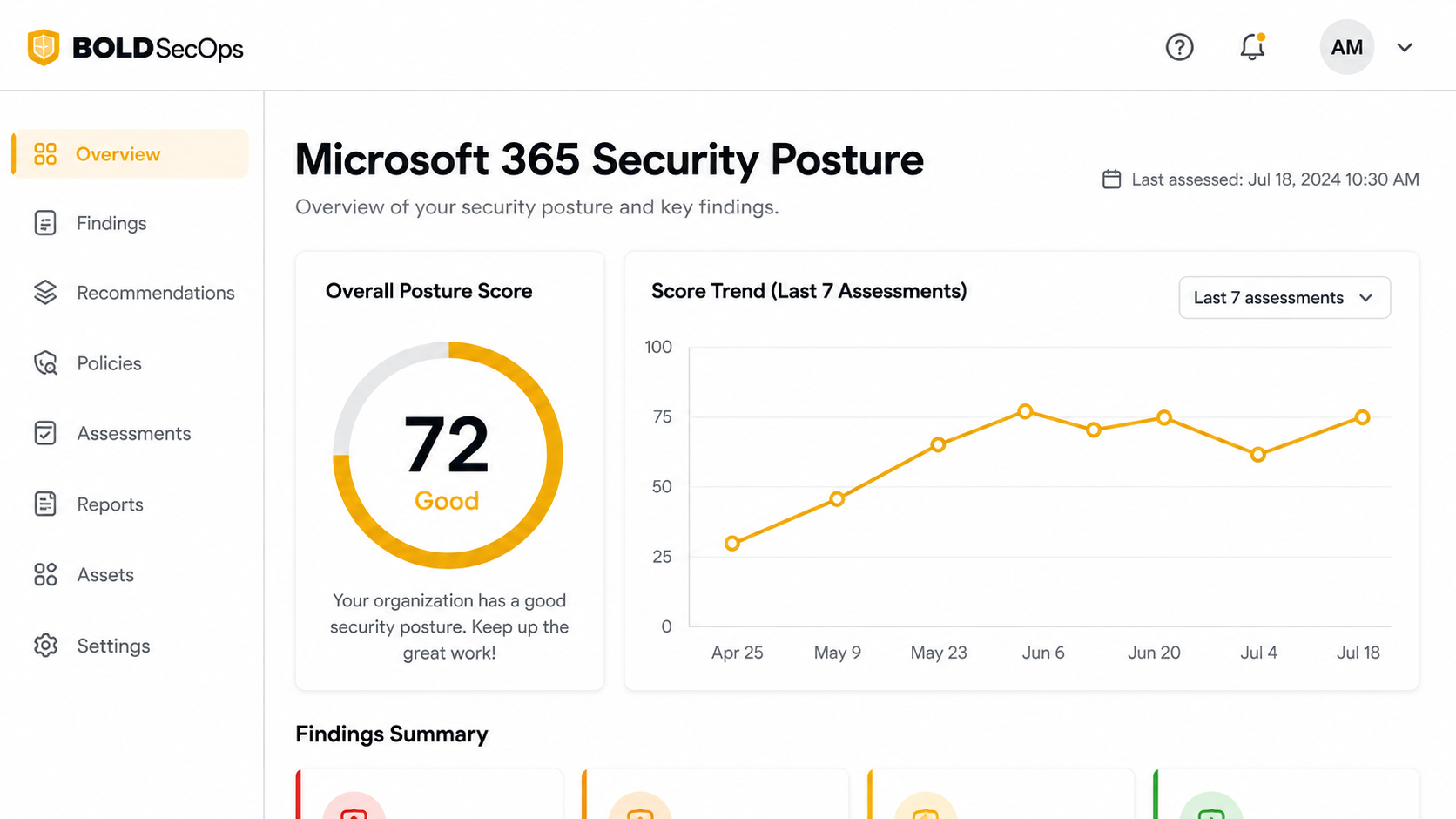
Task: Click the AM user avatar
Action: [x=1346, y=47]
